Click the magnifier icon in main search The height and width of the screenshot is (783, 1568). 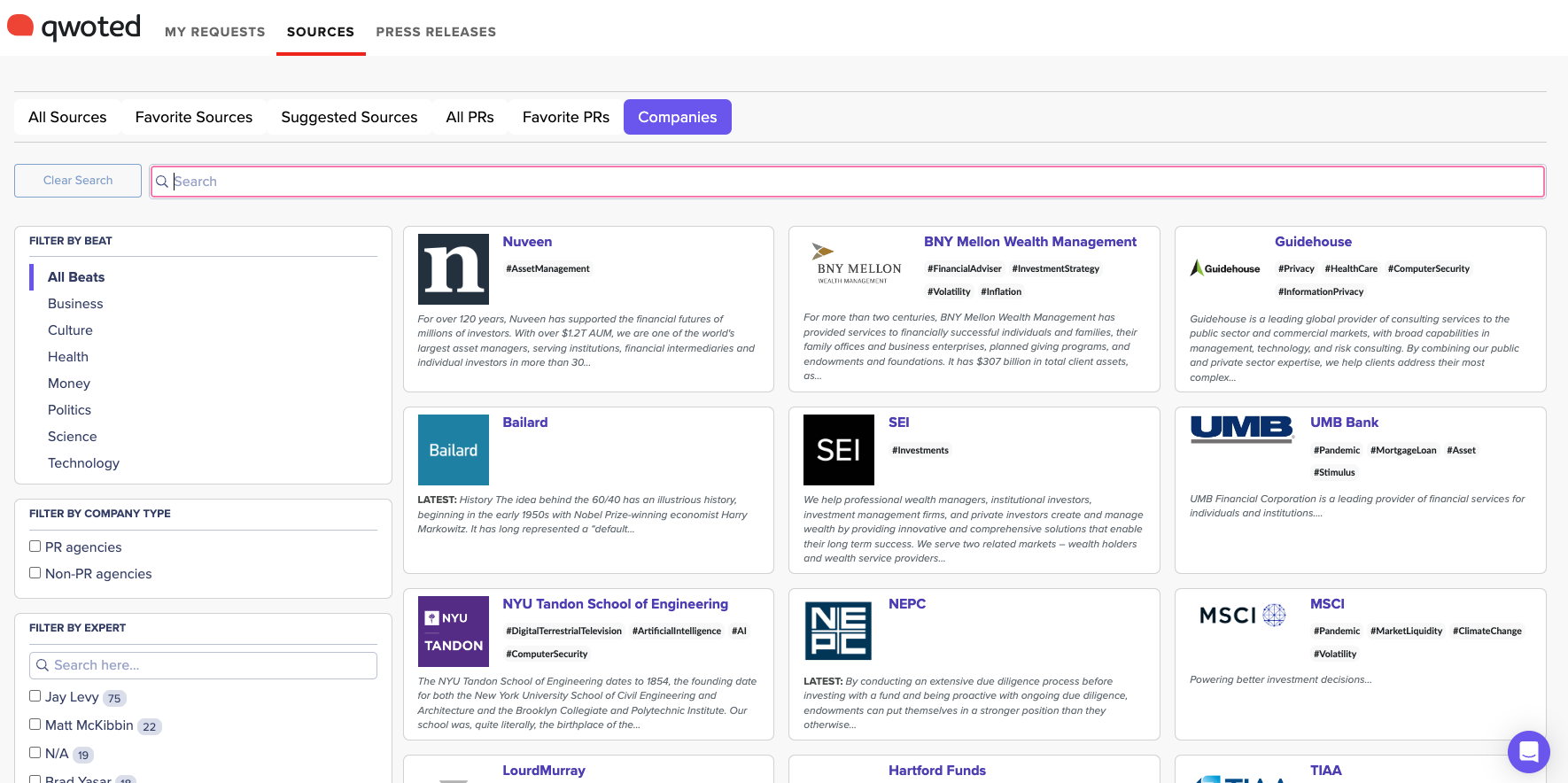pyautogui.click(x=162, y=182)
